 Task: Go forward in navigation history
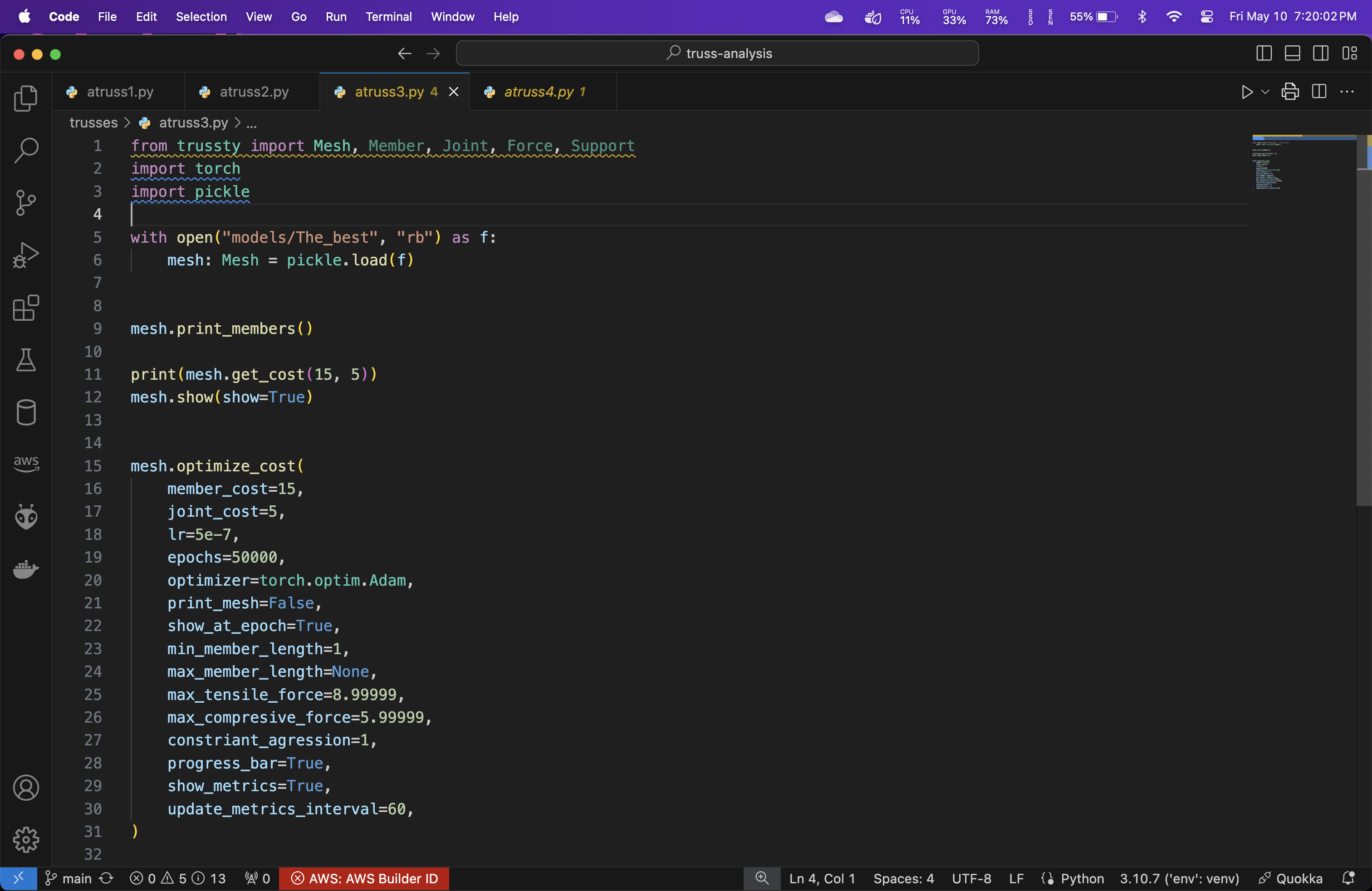[433, 54]
